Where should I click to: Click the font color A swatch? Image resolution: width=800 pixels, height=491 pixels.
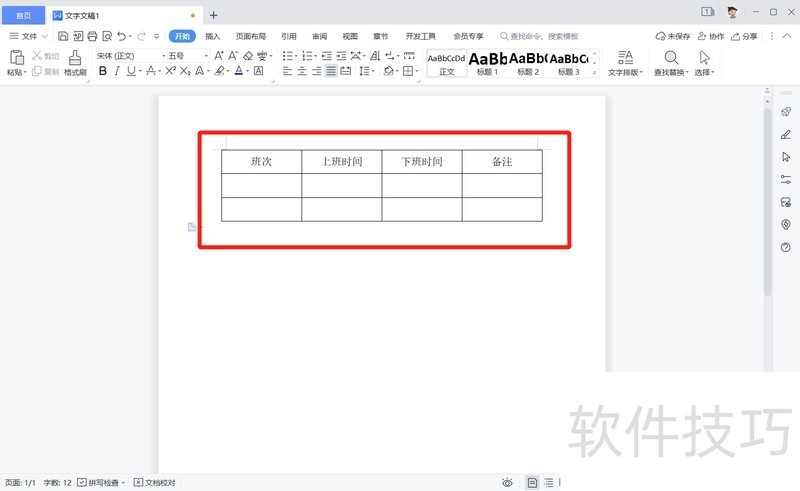tap(238, 71)
